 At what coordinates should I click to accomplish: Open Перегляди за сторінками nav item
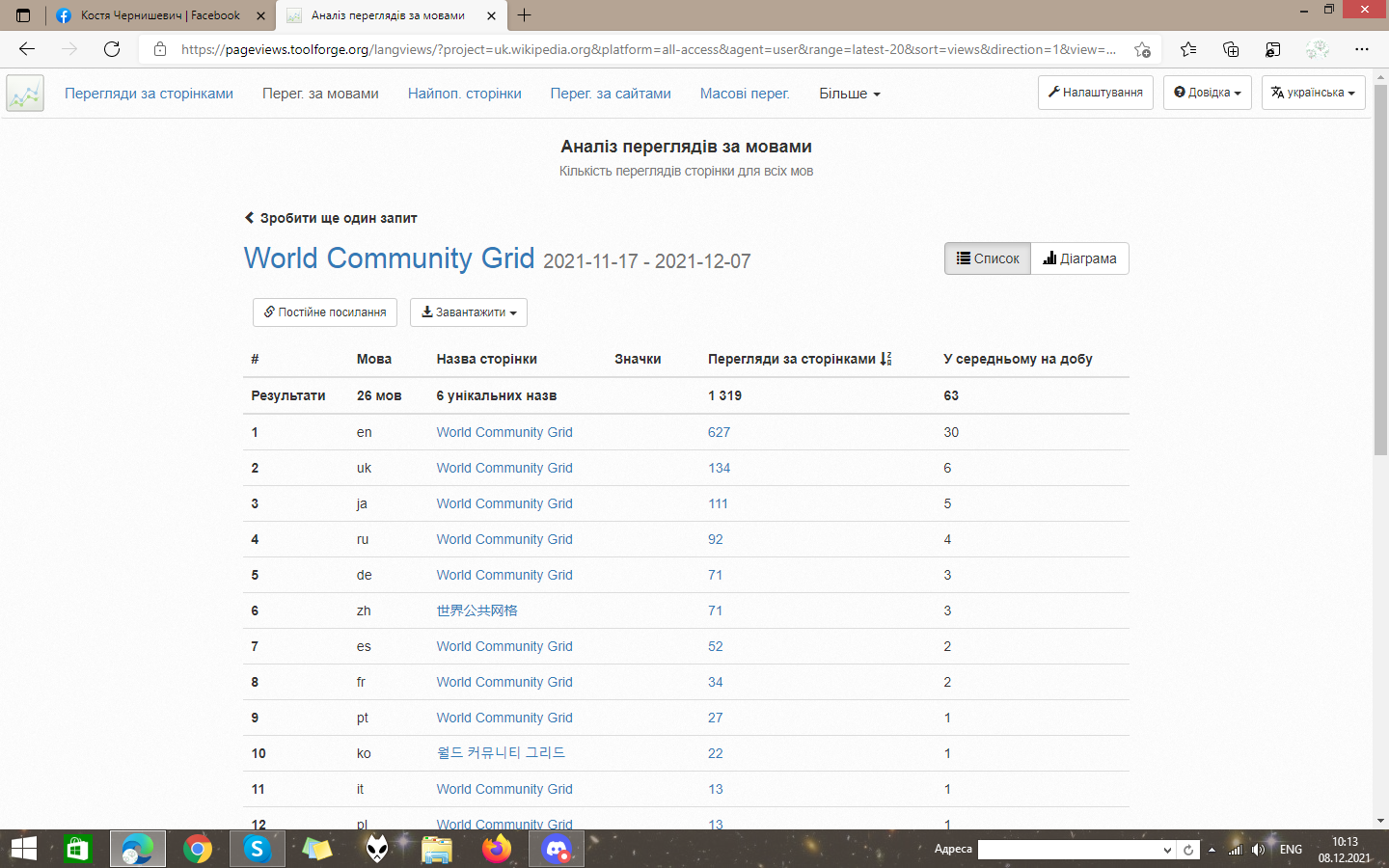(149, 94)
